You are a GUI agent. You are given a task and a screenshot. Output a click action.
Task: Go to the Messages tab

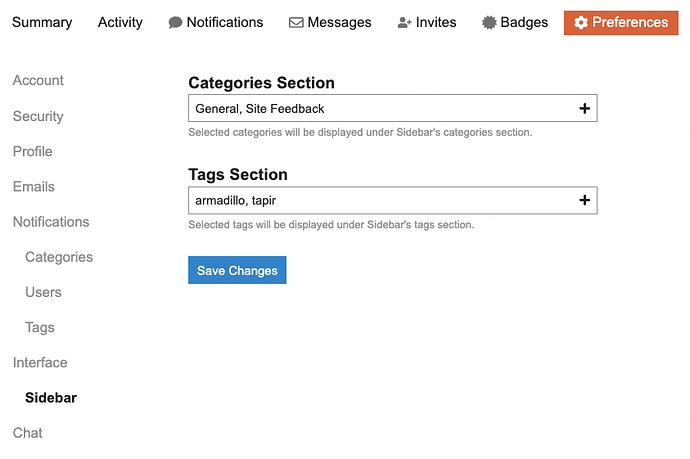pyautogui.click(x=330, y=22)
